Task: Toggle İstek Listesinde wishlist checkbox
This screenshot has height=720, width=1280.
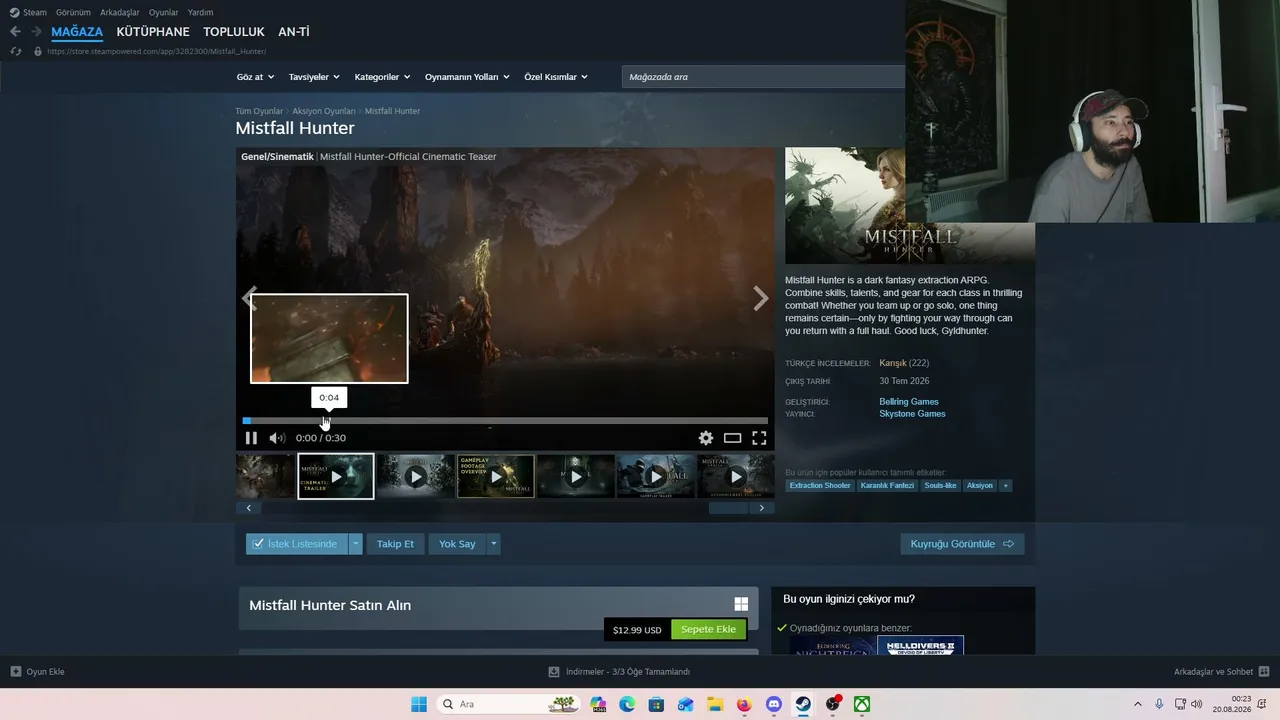Action: pos(258,544)
